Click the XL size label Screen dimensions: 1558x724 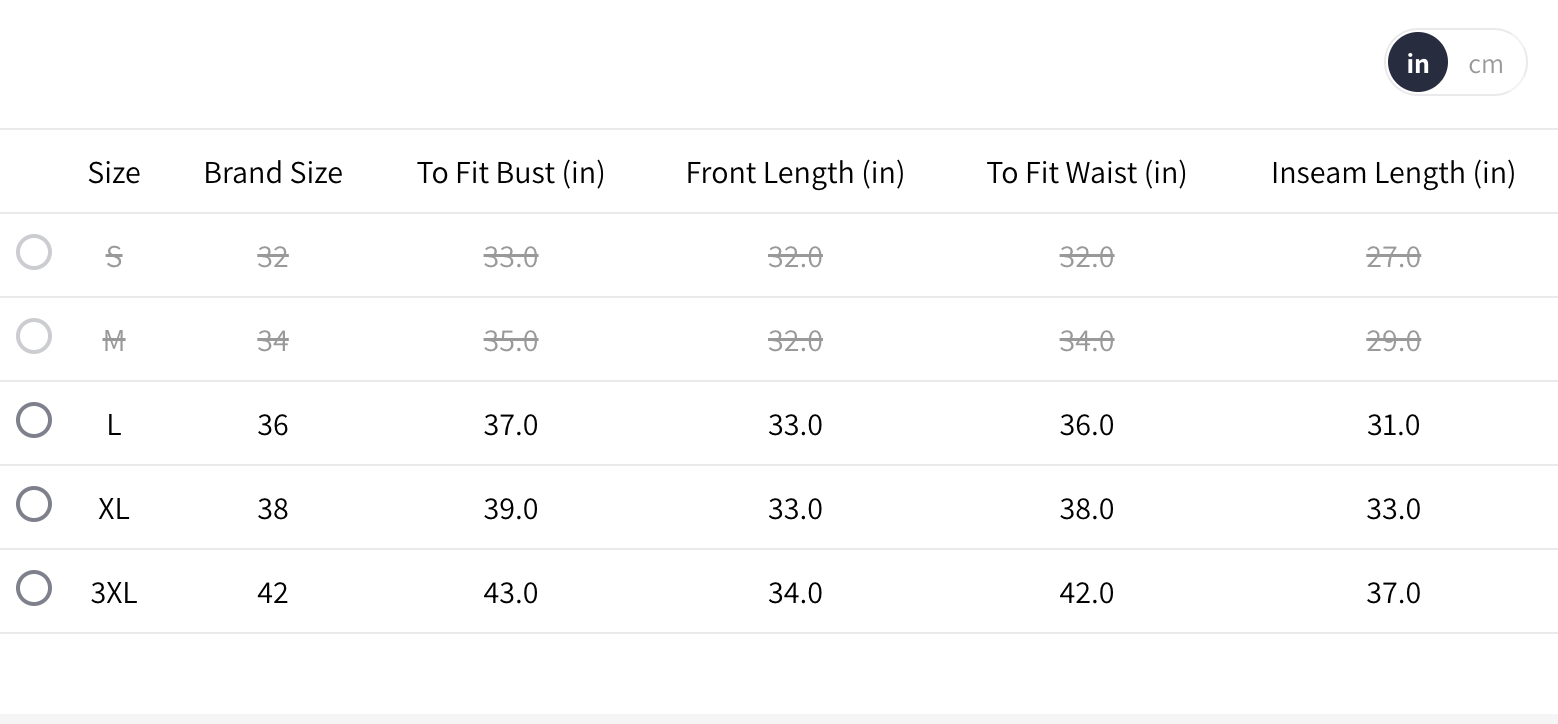click(x=114, y=509)
